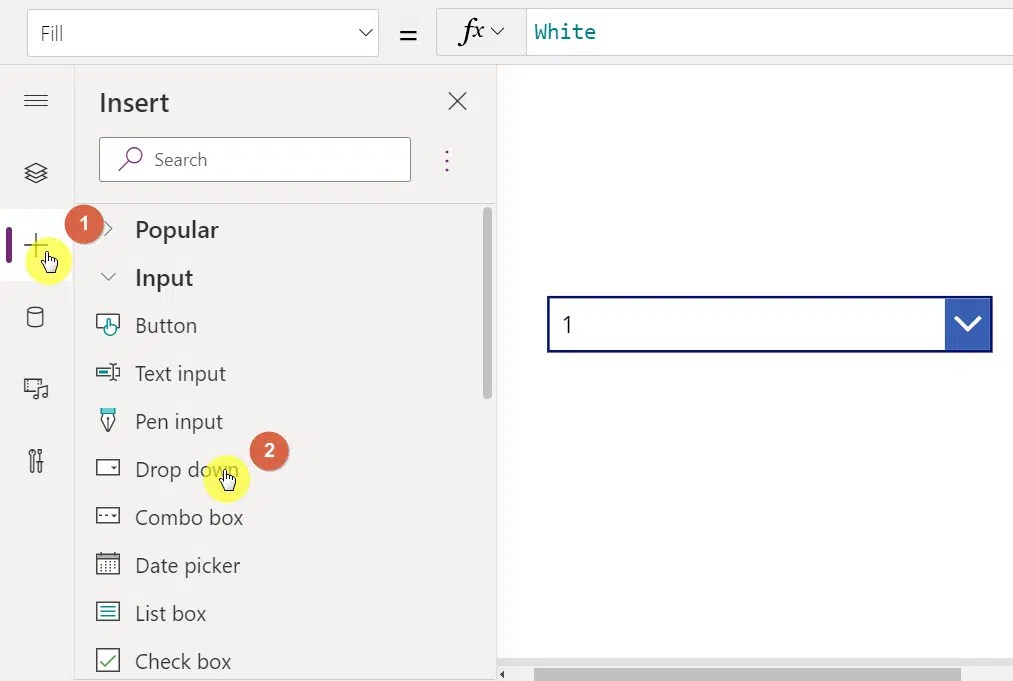Open the Advanced tools panel
The image size is (1013, 681).
tap(36, 461)
